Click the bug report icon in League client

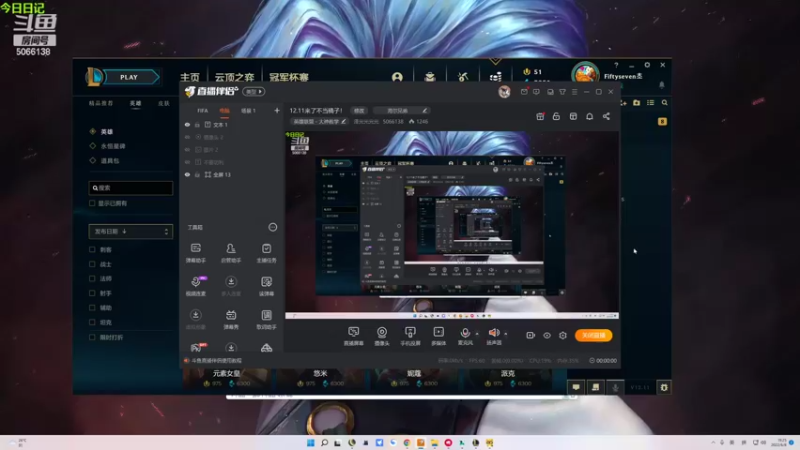pos(664,387)
